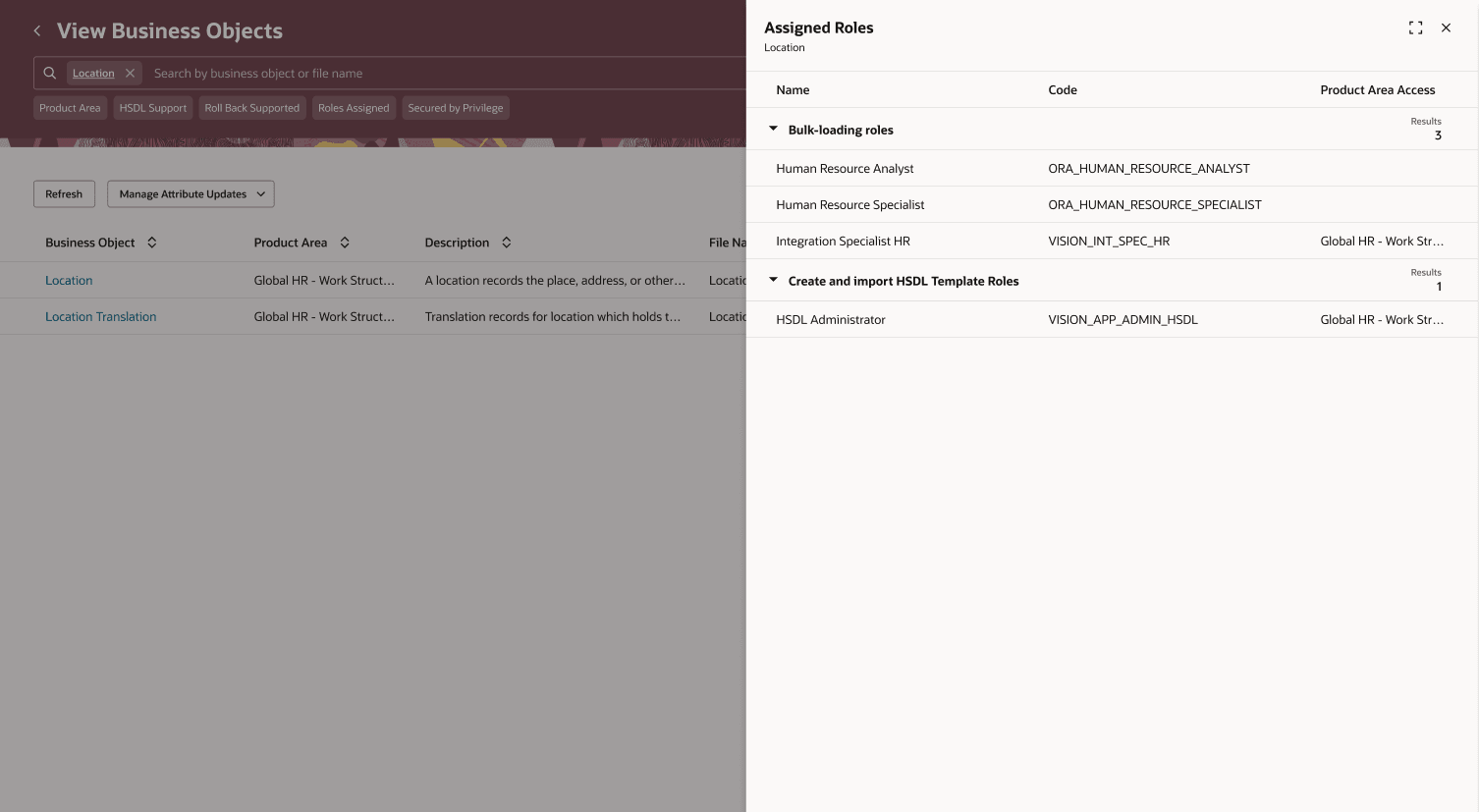Toggle the Product Area filter
Viewport: 1479px width, 812px height.
pyautogui.click(x=69, y=108)
